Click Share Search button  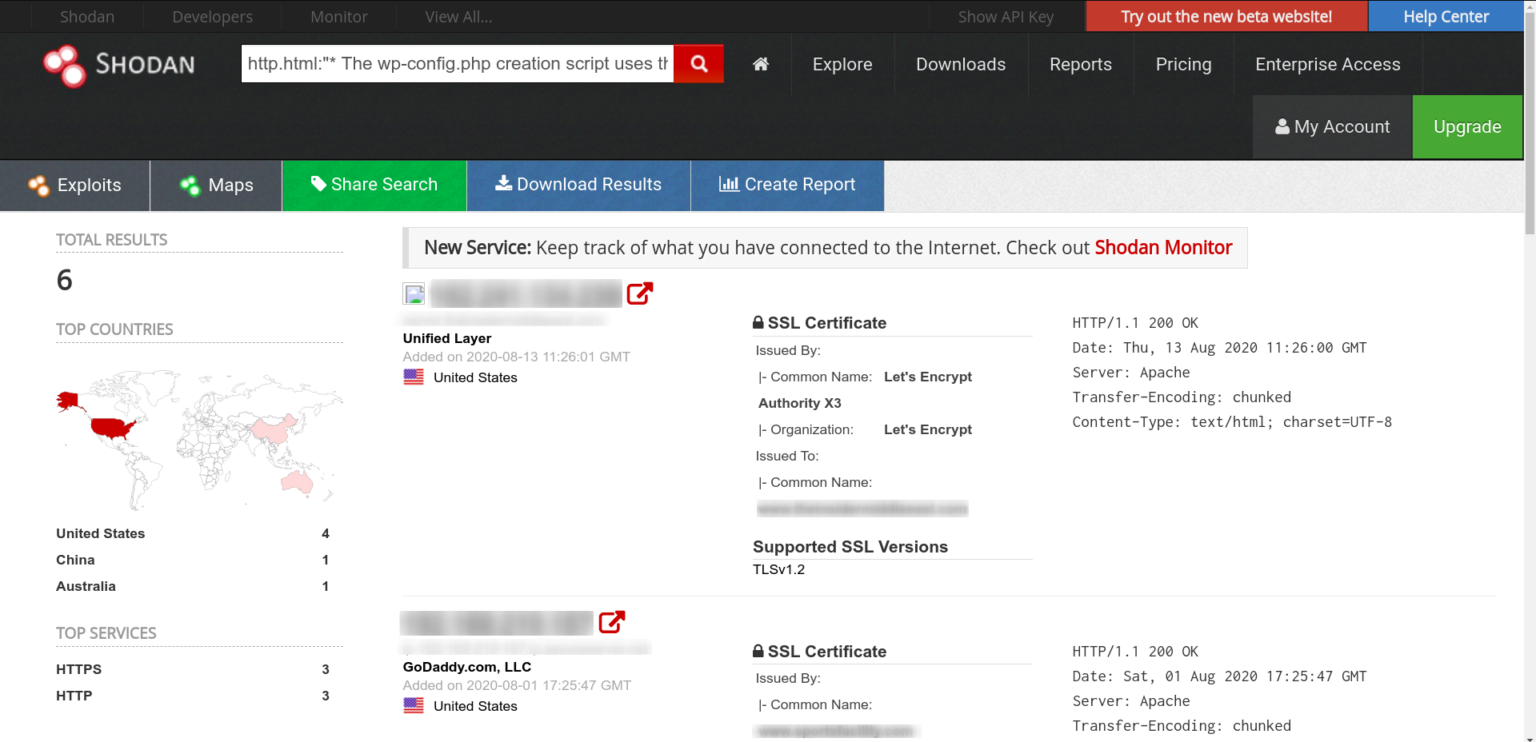(374, 185)
